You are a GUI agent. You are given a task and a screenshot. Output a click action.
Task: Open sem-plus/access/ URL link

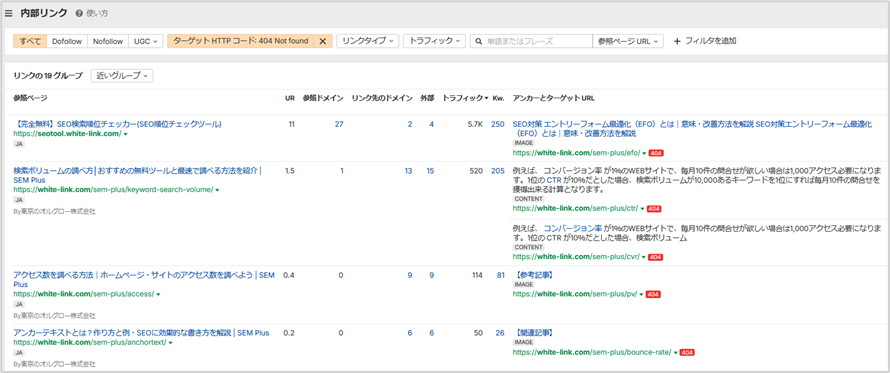(83, 294)
